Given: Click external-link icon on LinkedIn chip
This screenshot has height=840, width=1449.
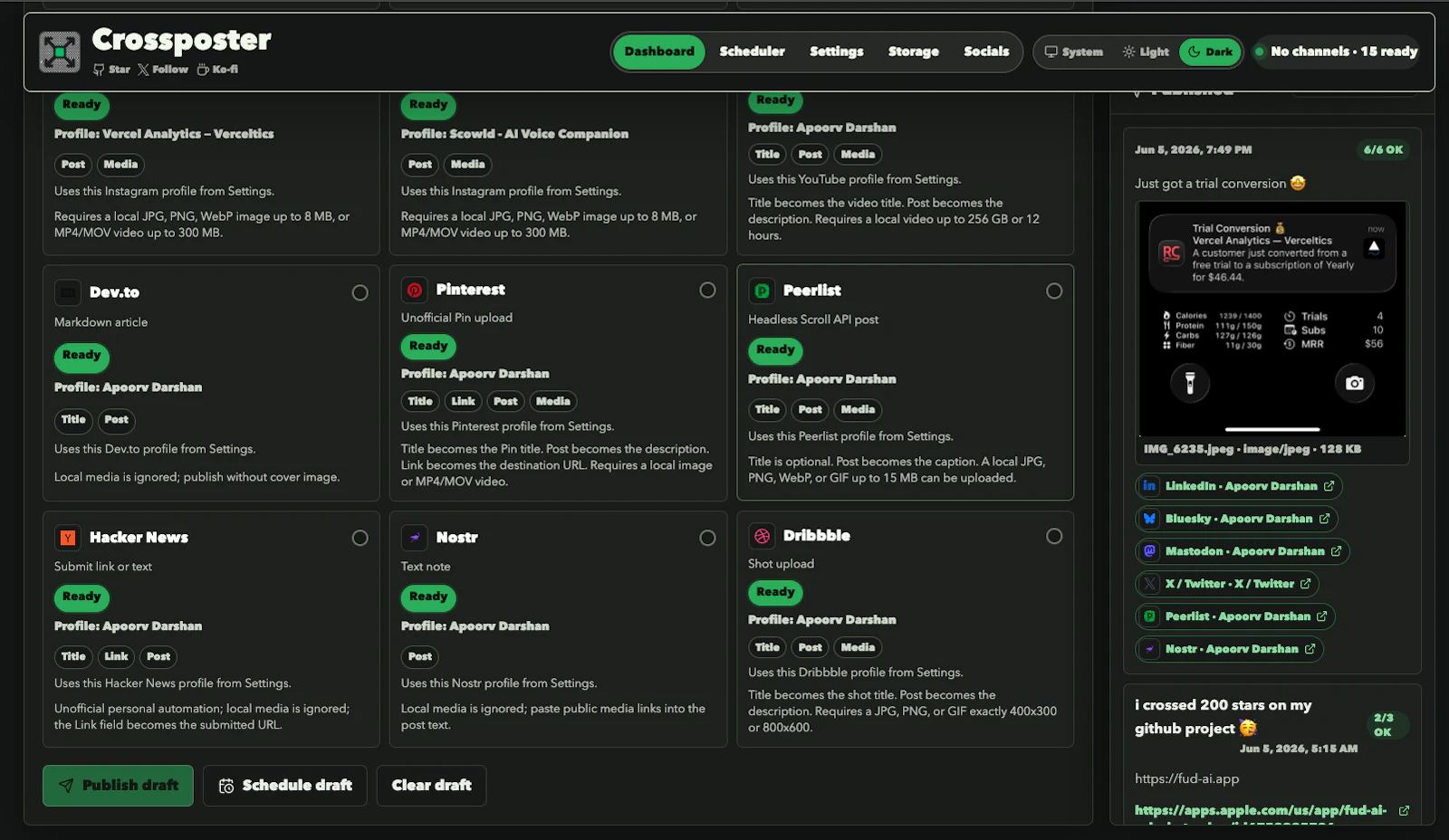Looking at the screenshot, I should click(x=1329, y=486).
